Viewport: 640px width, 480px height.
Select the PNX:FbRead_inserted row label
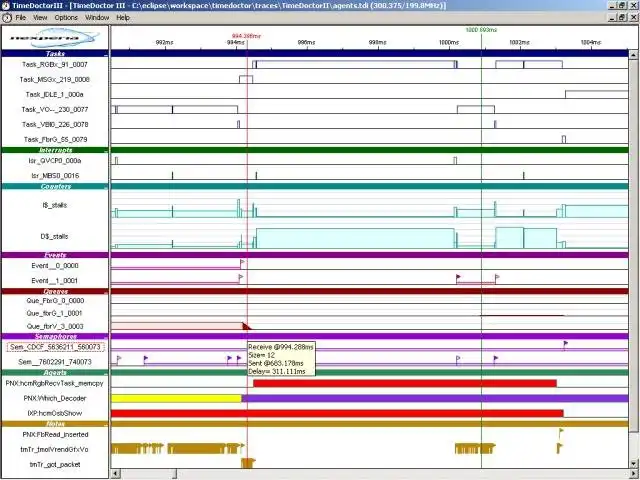(55, 435)
